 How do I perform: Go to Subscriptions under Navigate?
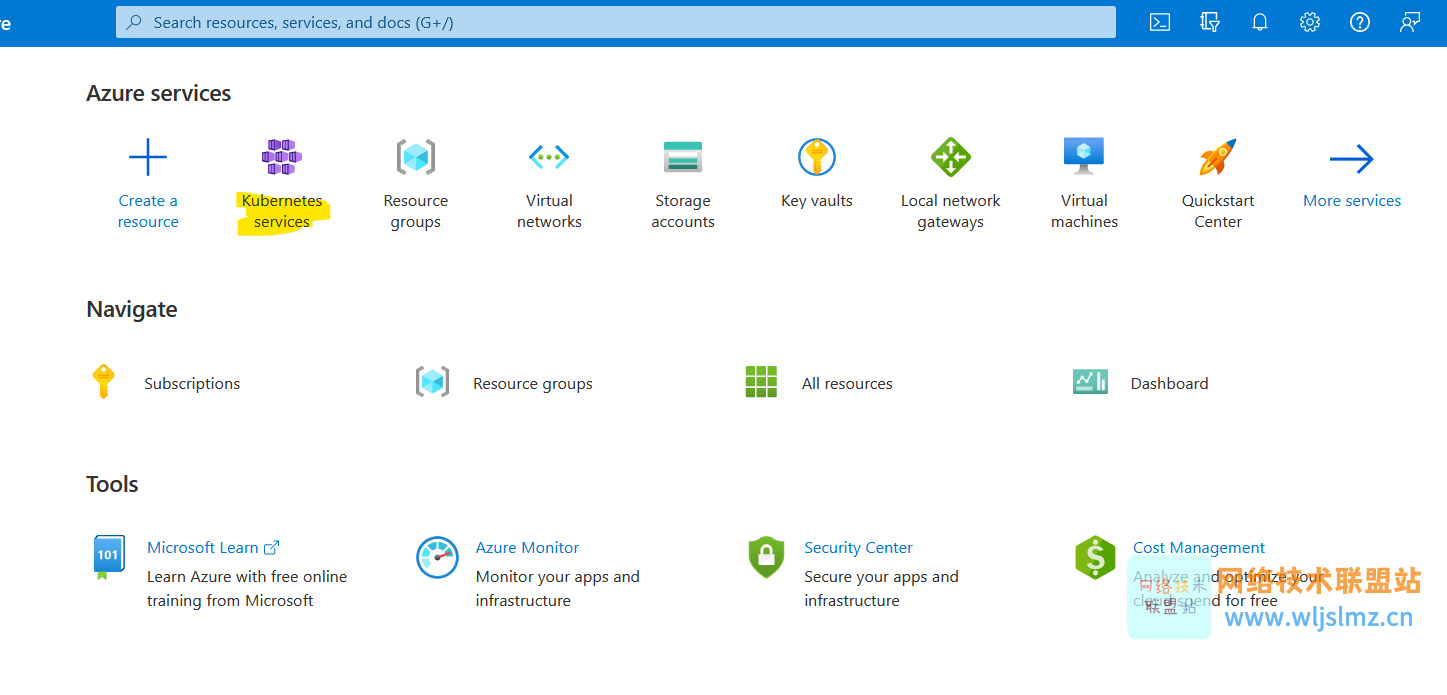point(192,384)
